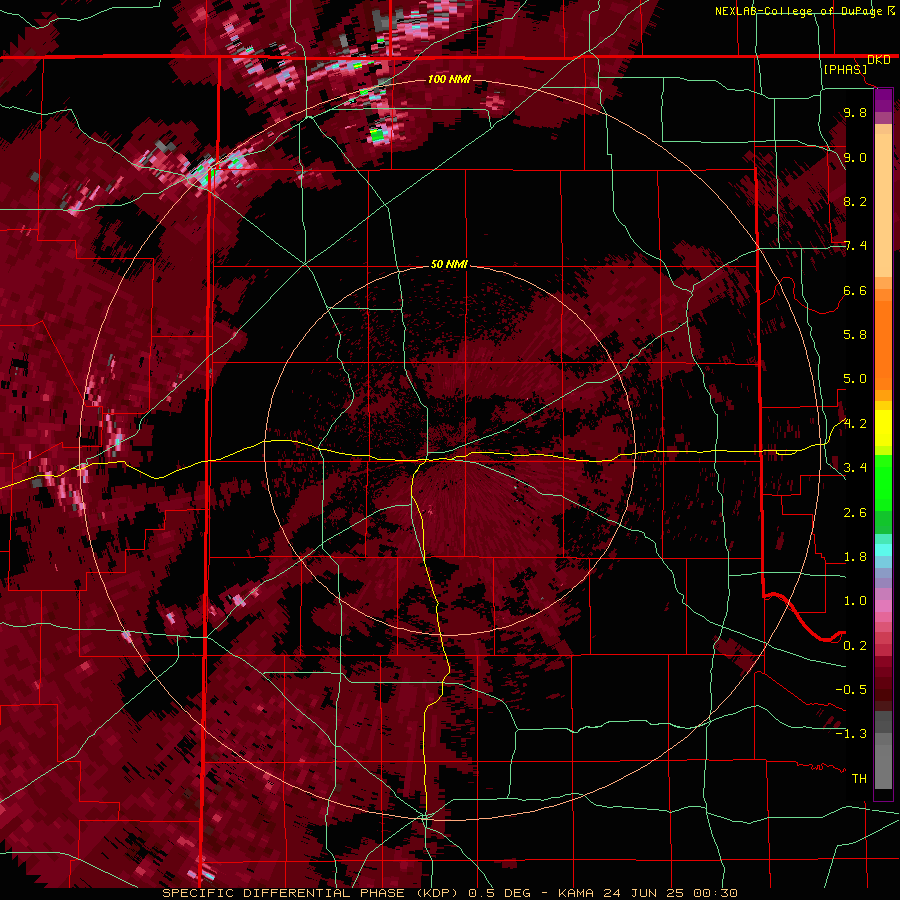The image size is (900, 900).
Task: Click the 5.0 value on color scale
Action: click(x=855, y=379)
